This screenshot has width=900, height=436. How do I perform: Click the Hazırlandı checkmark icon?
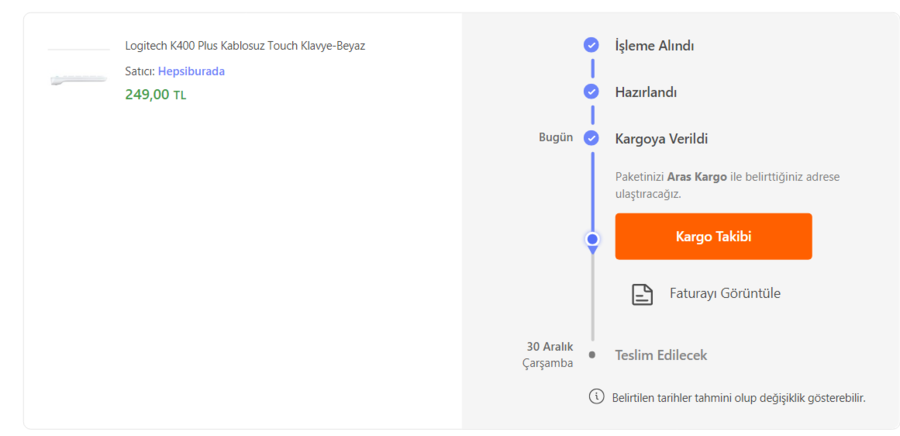[x=591, y=92]
